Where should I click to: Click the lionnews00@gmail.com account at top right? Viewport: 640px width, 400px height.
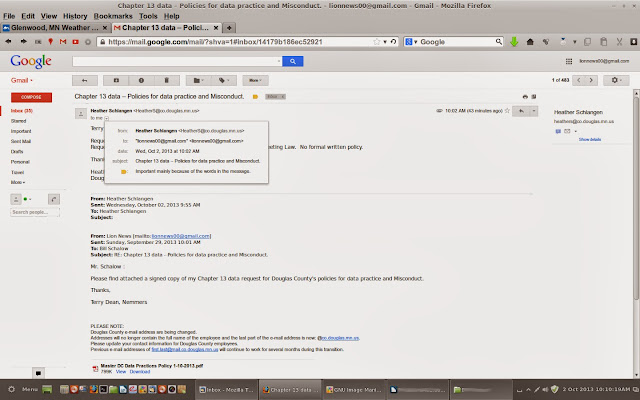604,61
